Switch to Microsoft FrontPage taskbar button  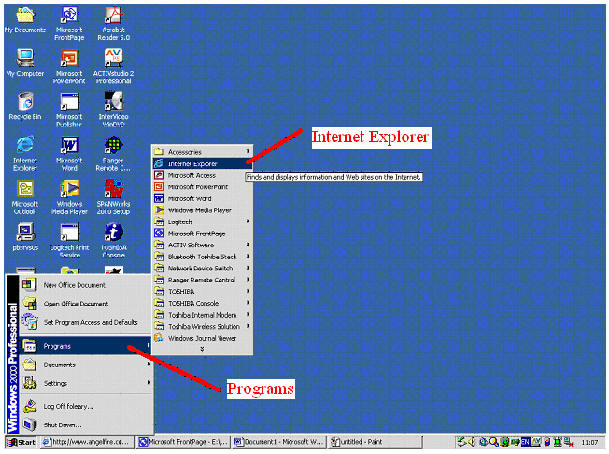click(x=183, y=442)
